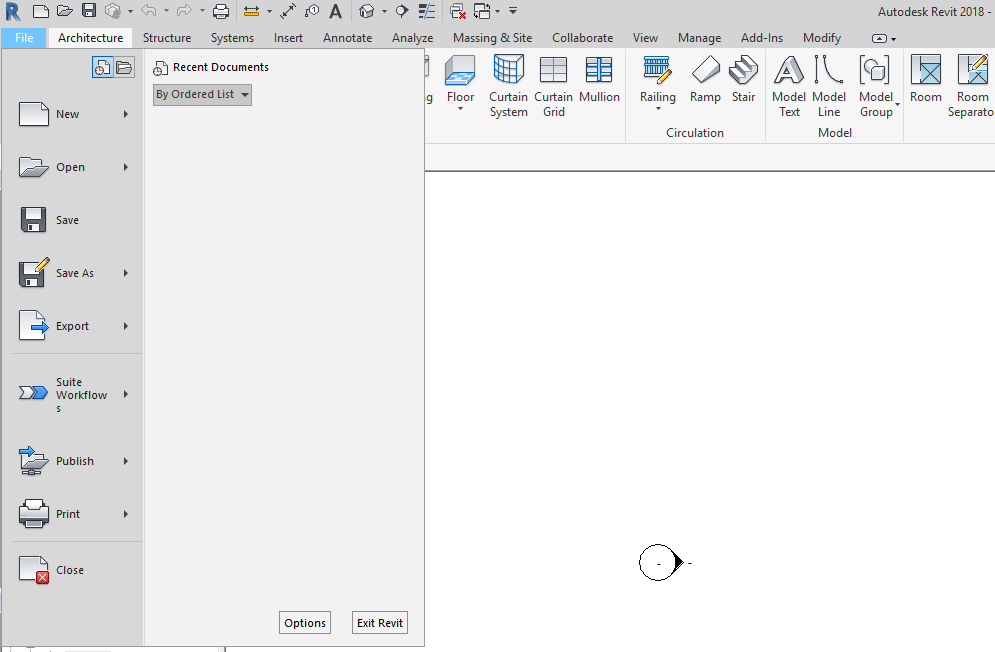Select the Curtain Grid tool
This screenshot has width=995, height=652.
pyautogui.click(x=553, y=86)
